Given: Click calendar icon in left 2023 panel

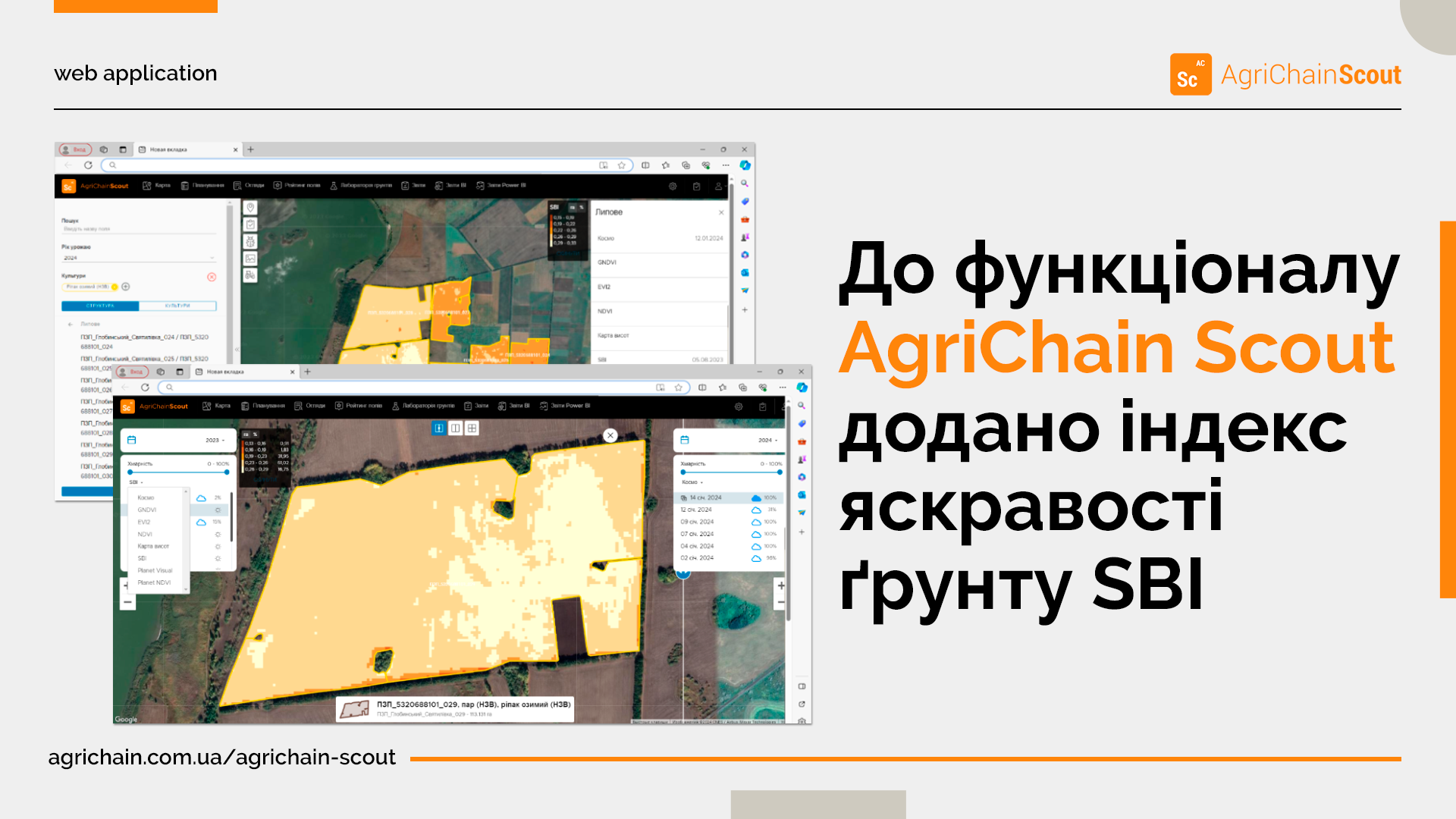Looking at the screenshot, I should pyautogui.click(x=132, y=440).
